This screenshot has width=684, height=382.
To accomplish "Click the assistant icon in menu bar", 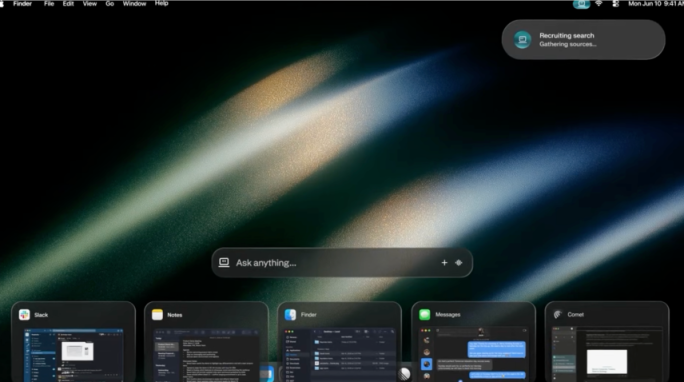I will (x=581, y=4).
